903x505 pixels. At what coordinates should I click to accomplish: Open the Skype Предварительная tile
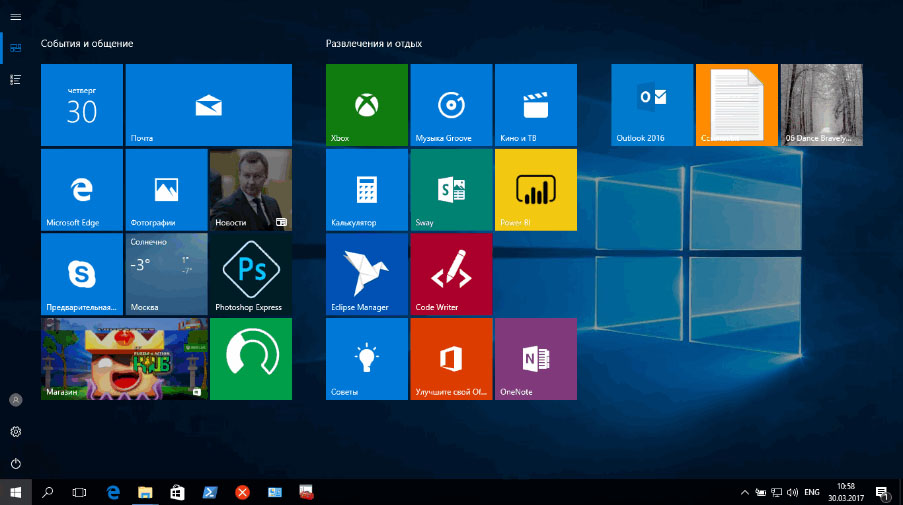pos(82,274)
